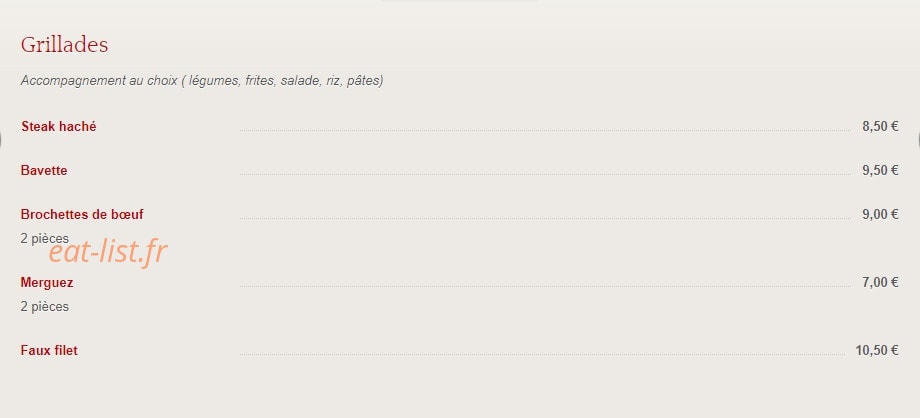
Task: Click the right edge navigation arrow
Action: tap(918, 140)
